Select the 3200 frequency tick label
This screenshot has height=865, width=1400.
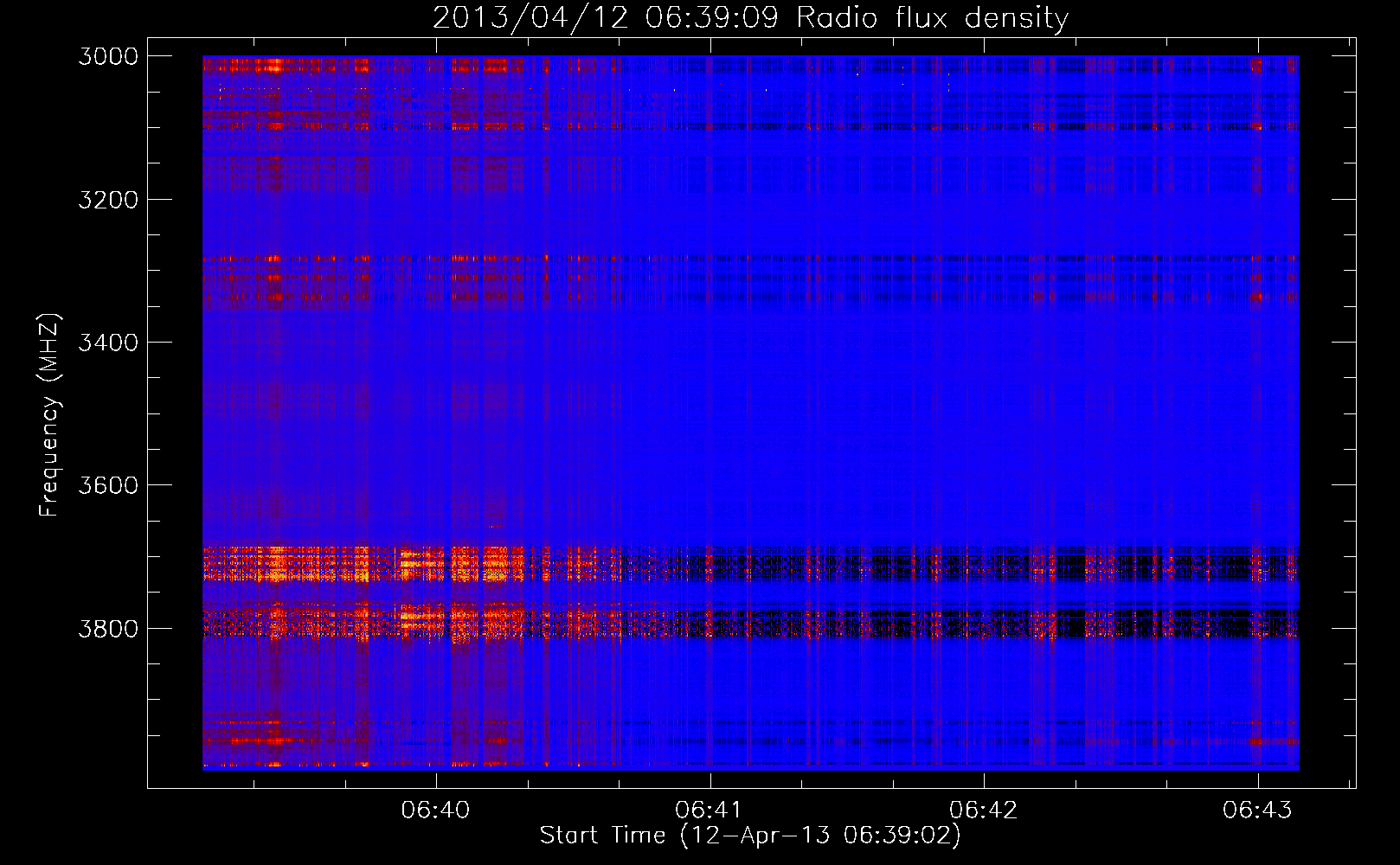click(x=108, y=200)
